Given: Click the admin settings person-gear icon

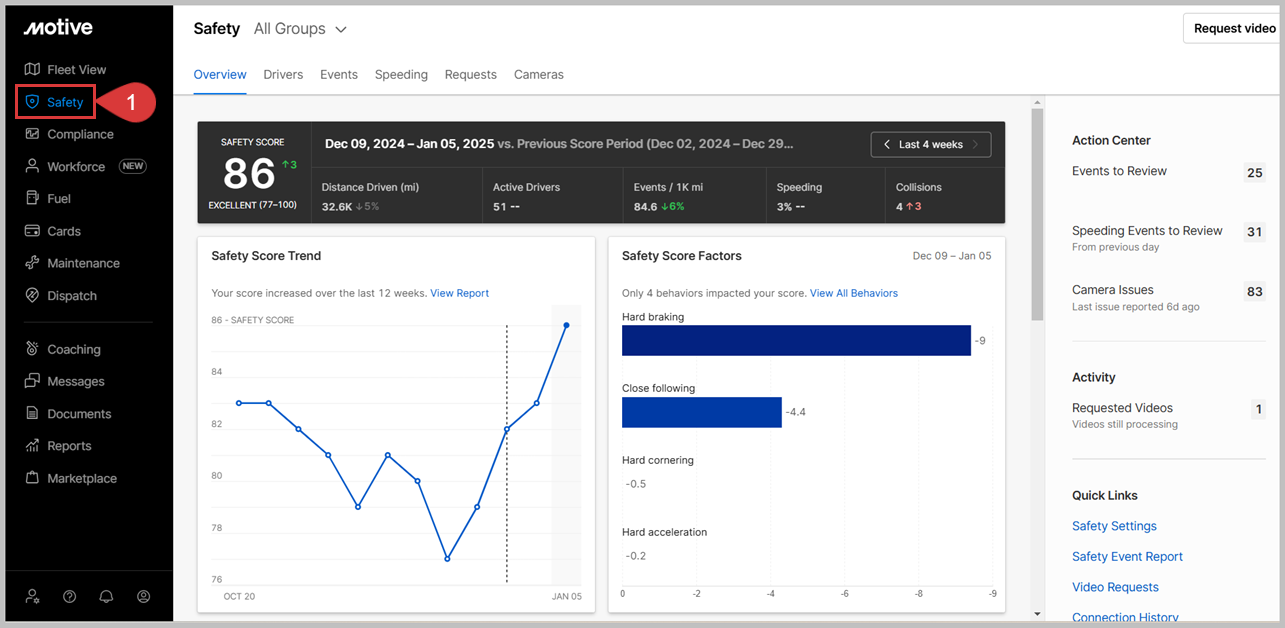Looking at the screenshot, I should (x=32, y=597).
